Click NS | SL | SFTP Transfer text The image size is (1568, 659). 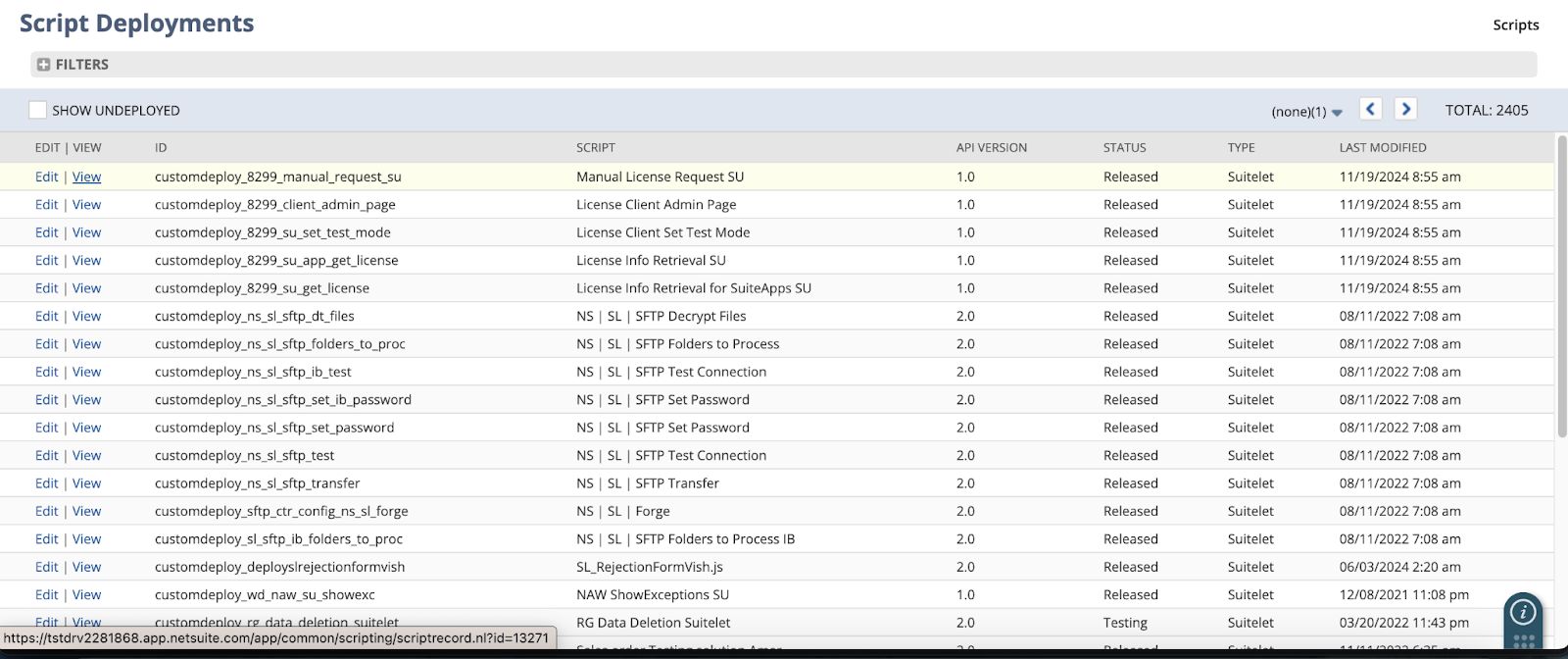[x=648, y=483]
